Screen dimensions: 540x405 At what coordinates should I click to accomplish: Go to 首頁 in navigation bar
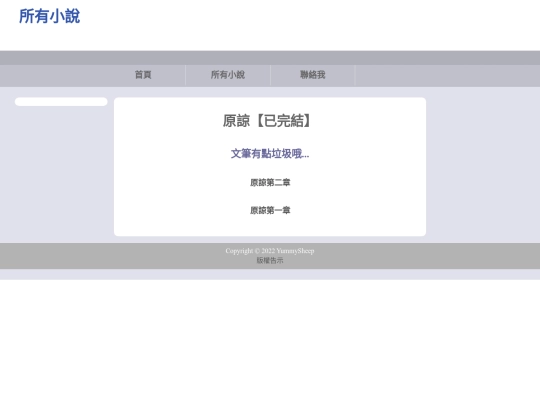click(x=143, y=75)
